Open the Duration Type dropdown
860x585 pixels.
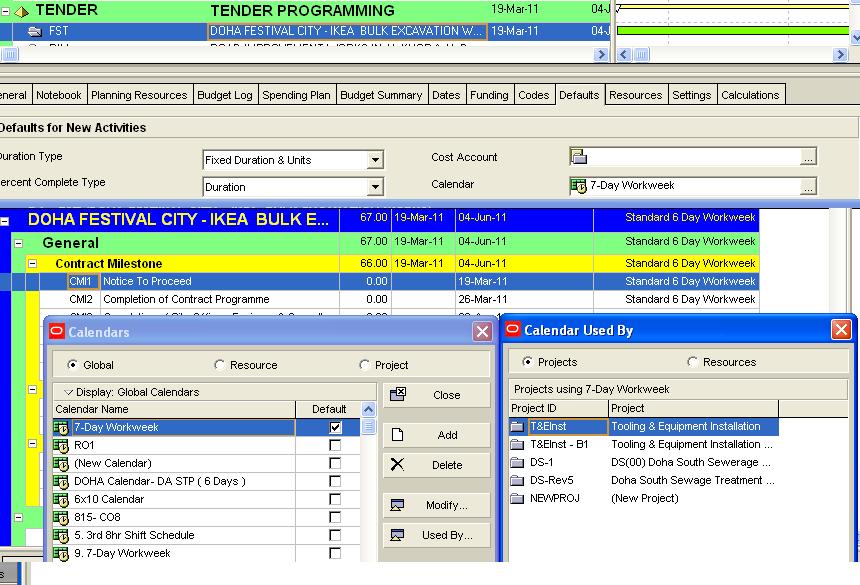point(375,160)
